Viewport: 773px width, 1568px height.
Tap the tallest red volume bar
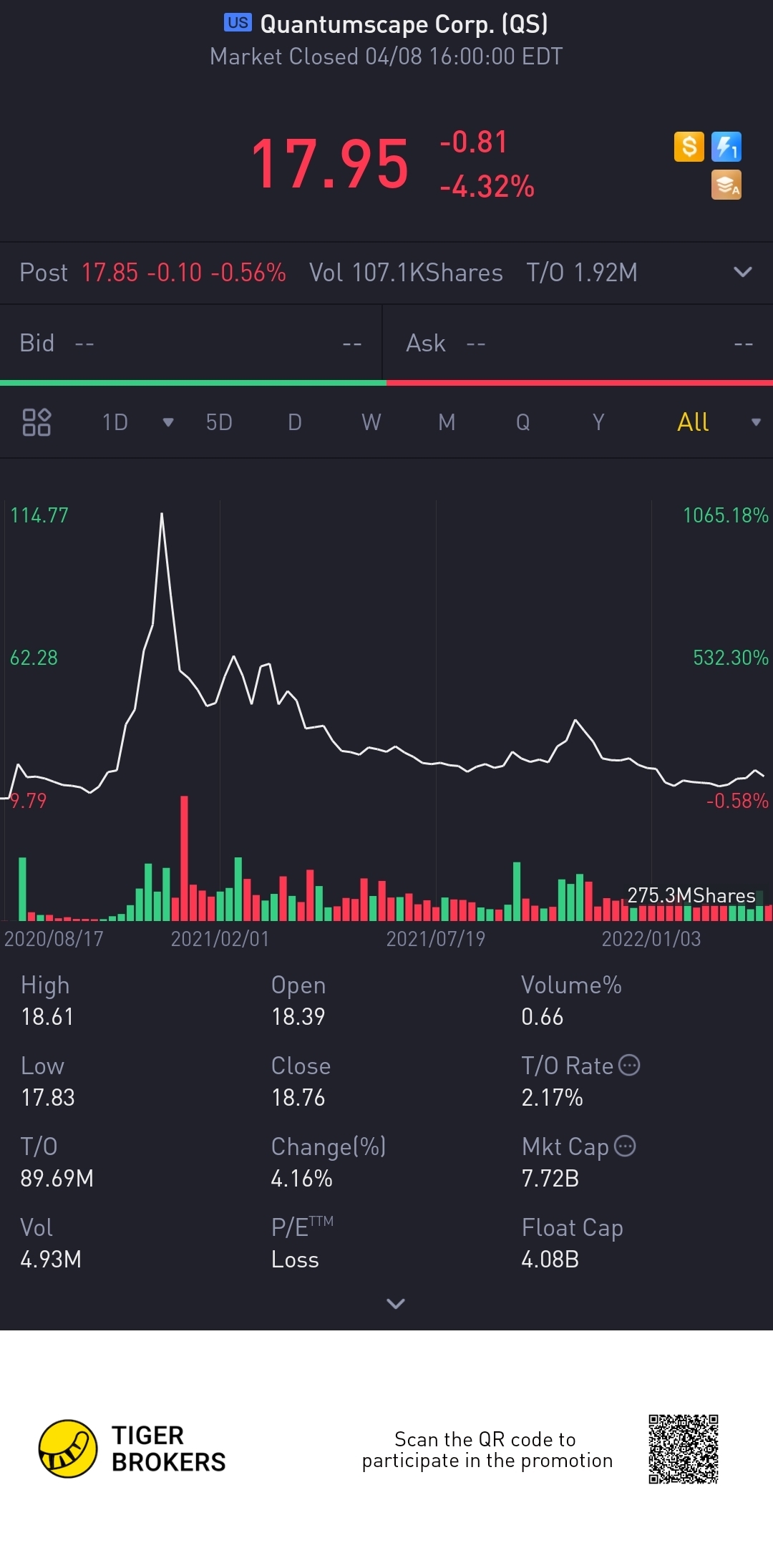coord(185,857)
